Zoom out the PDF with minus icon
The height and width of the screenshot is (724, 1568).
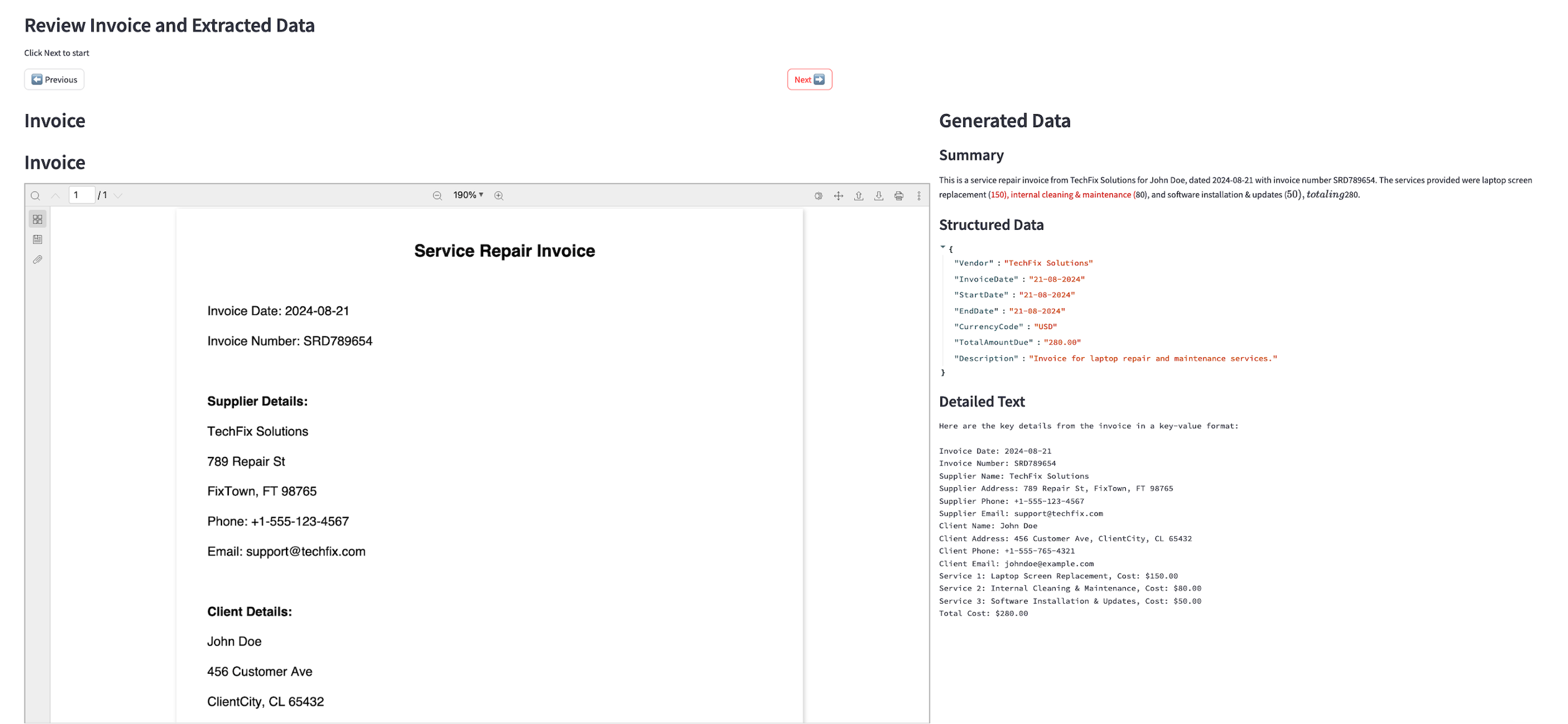pyautogui.click(x=437, y=195)
